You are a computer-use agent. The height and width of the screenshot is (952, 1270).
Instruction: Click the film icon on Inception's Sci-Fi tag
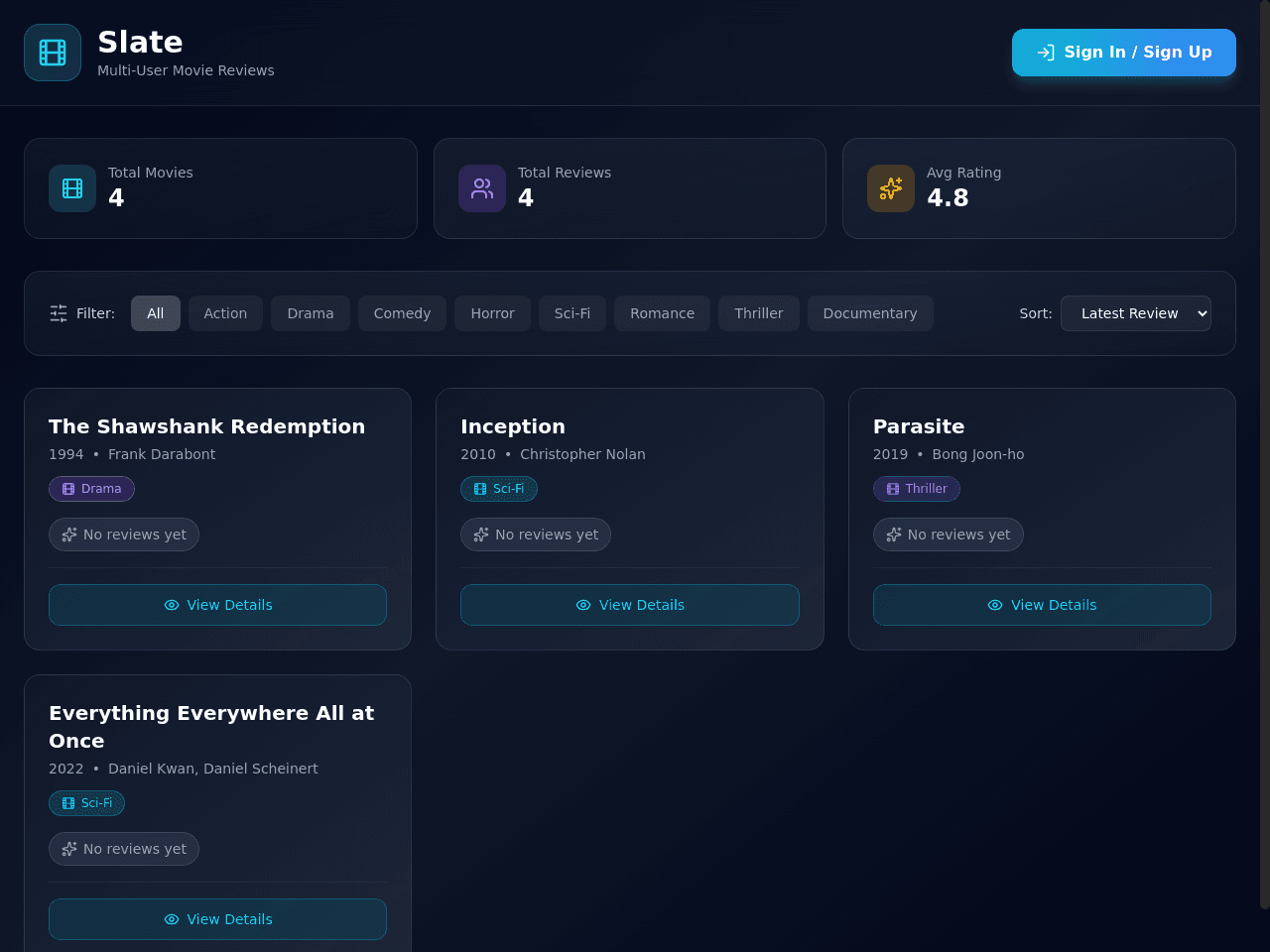(480, 489)
